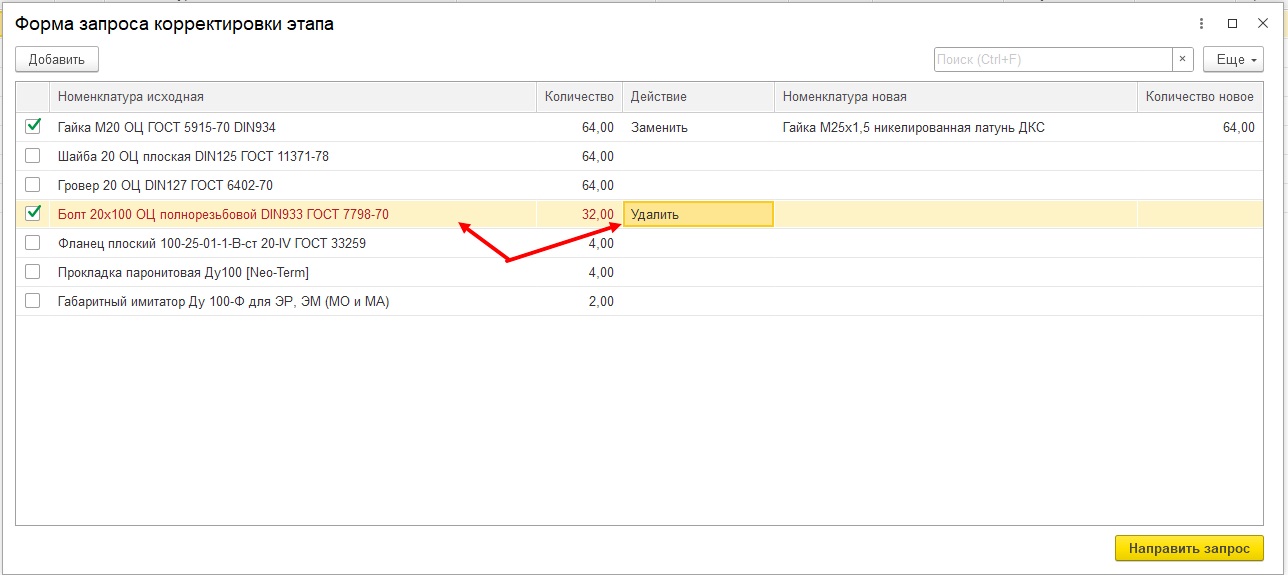Screen dimensions: 1288x575
Task: Select Гайка М25х1,5 никелированная латунь ДКС cell
Action: [x=955, y=127]
